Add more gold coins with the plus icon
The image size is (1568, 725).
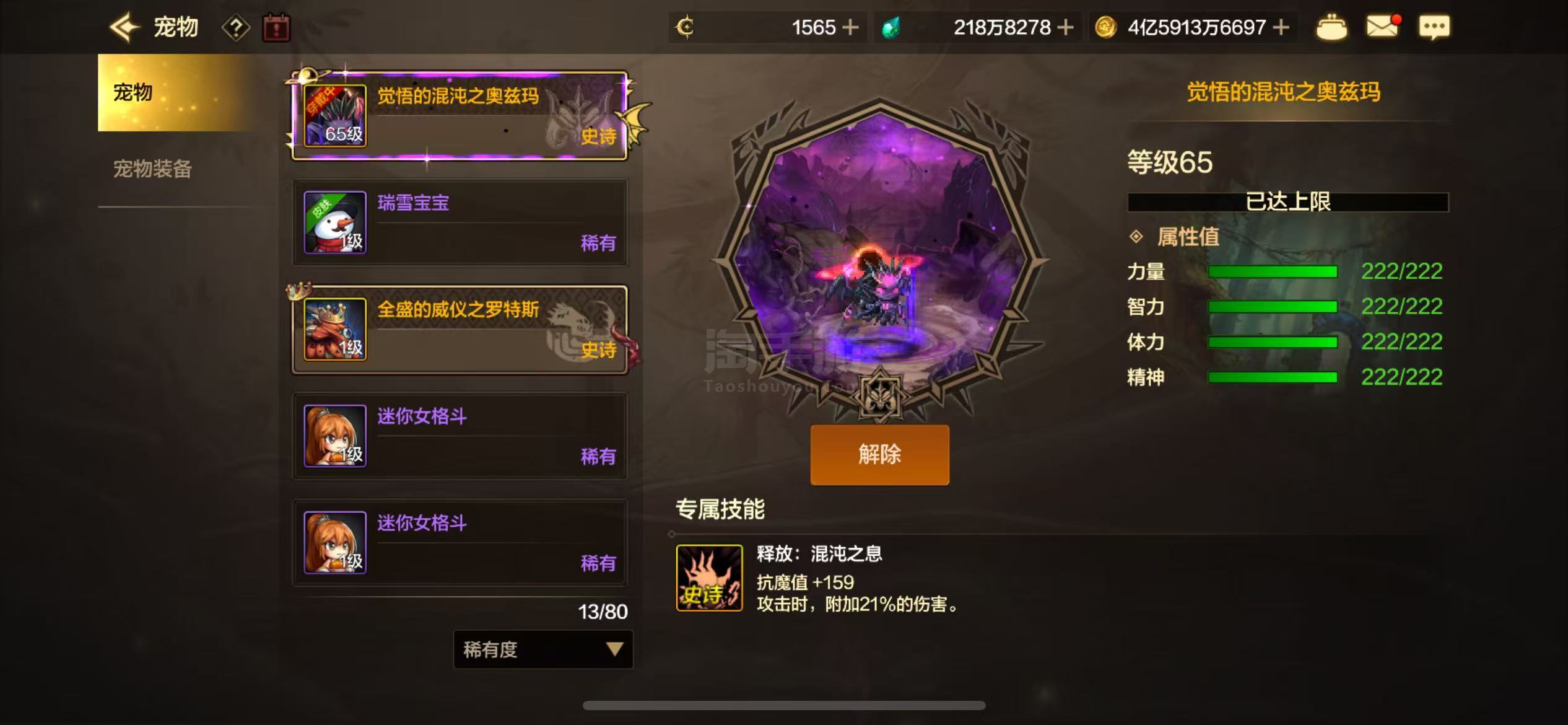(x=1281, y=27)
